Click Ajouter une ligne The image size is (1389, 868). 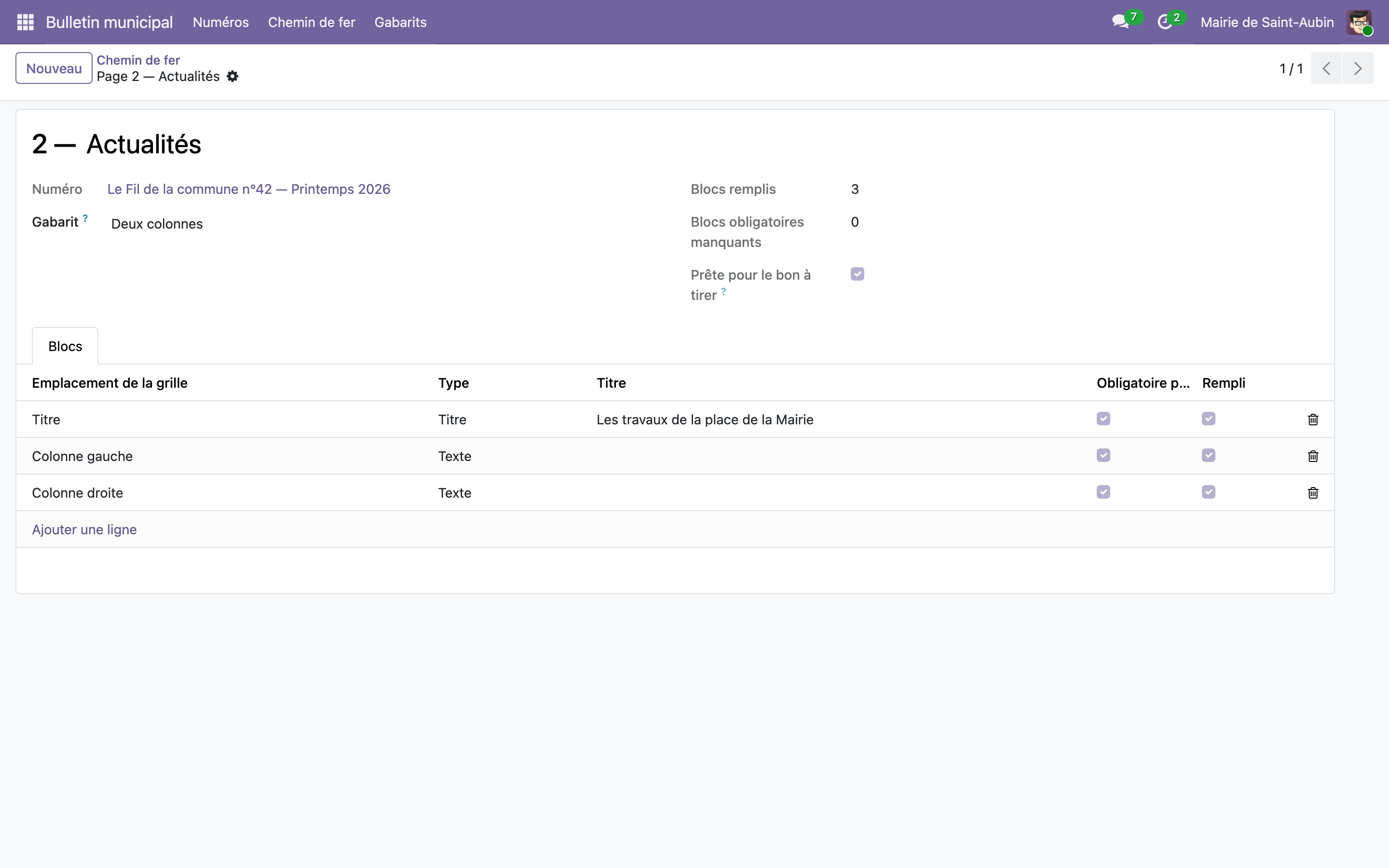pos(84,529)
